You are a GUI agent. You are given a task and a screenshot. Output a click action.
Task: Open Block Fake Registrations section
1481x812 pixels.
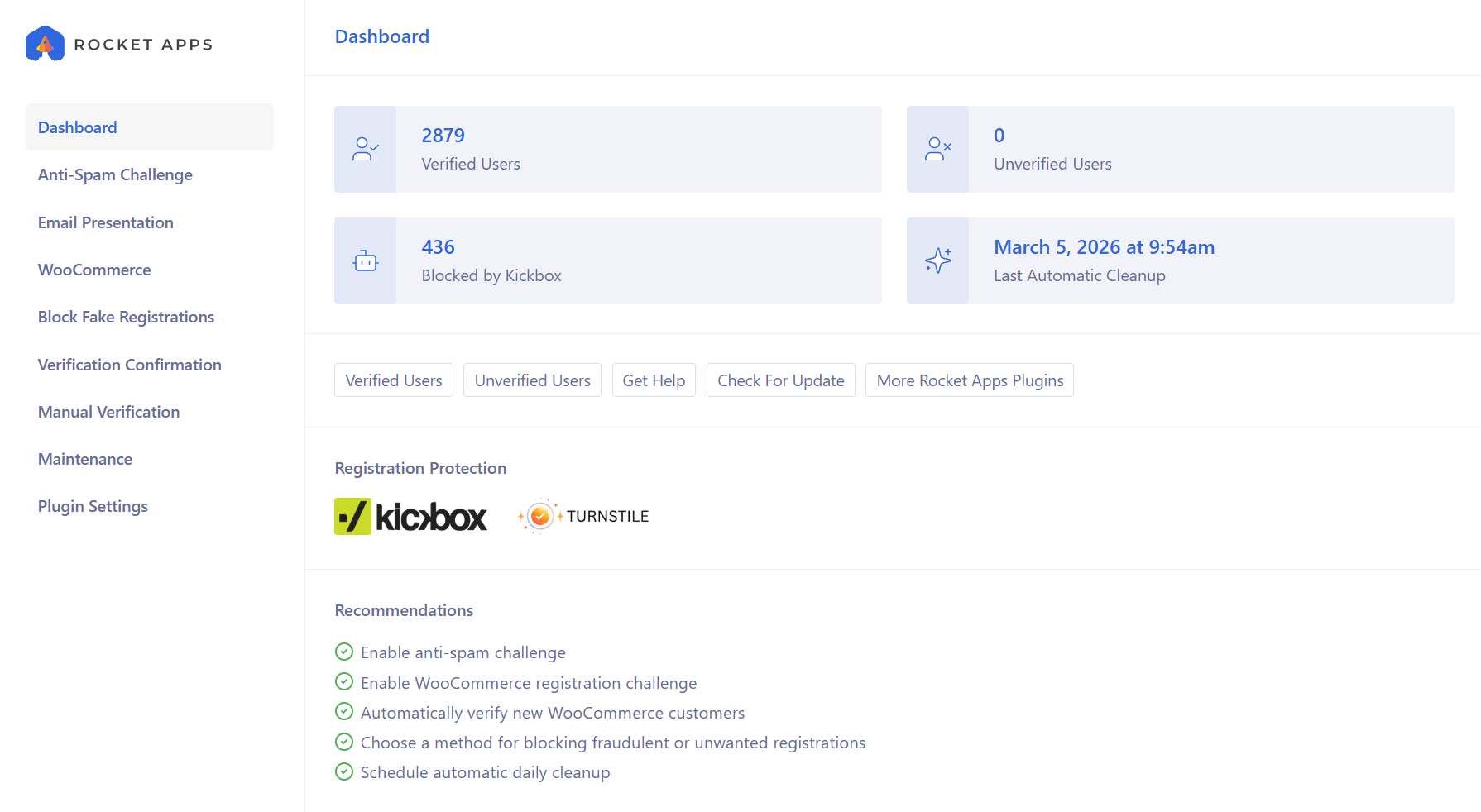126,318
